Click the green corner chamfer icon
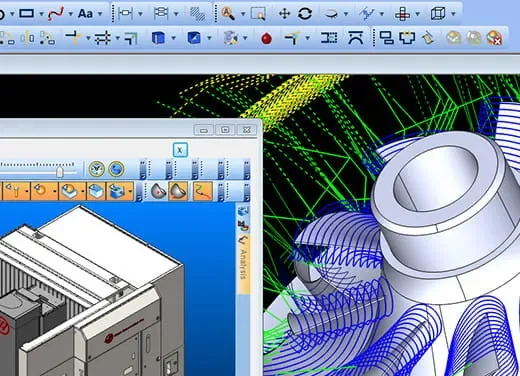This screenshot has width=520, height=376. pyautogui.click(x=131, y=38)
